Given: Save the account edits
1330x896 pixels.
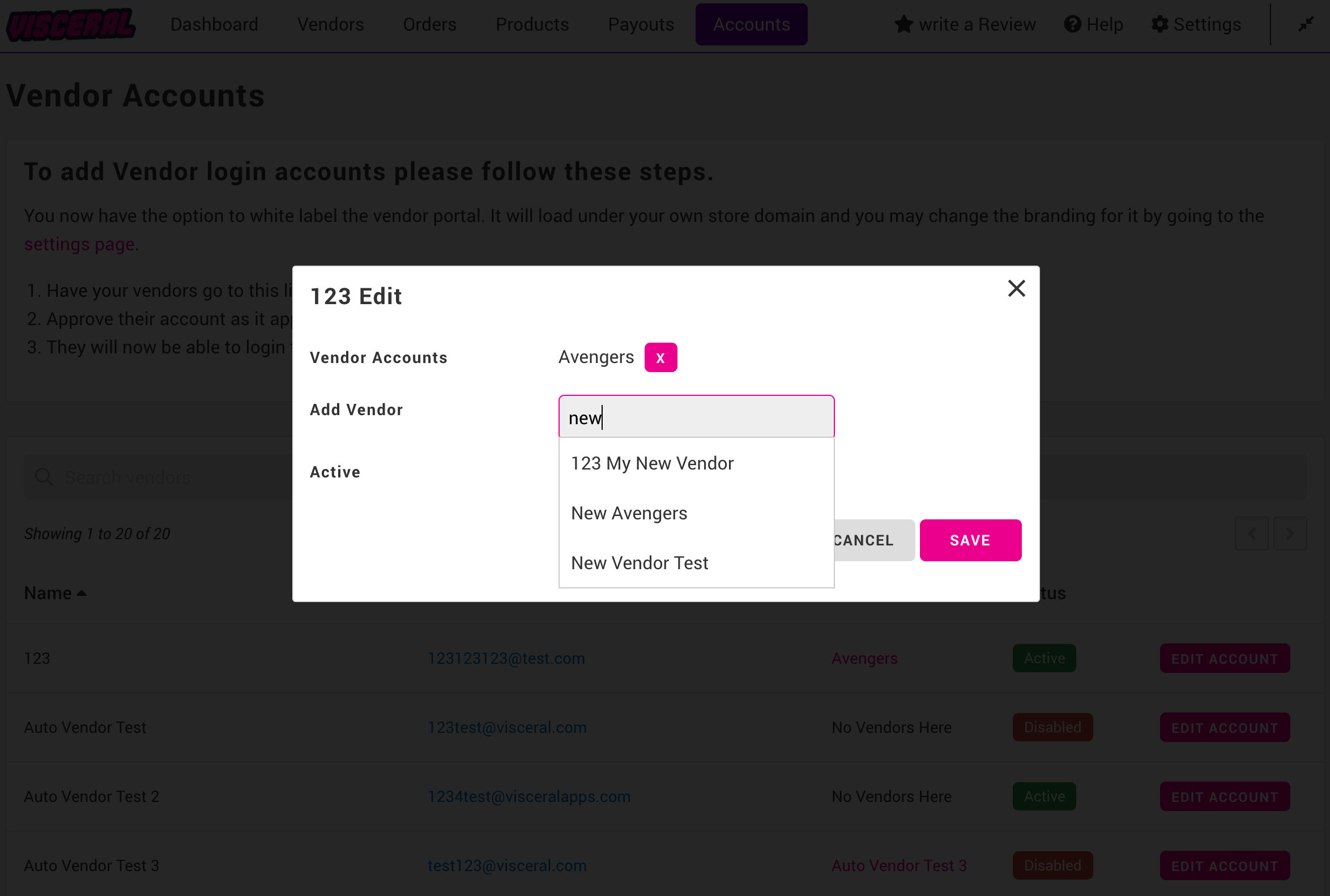Looking at the screenshot, I should point(970,540).
